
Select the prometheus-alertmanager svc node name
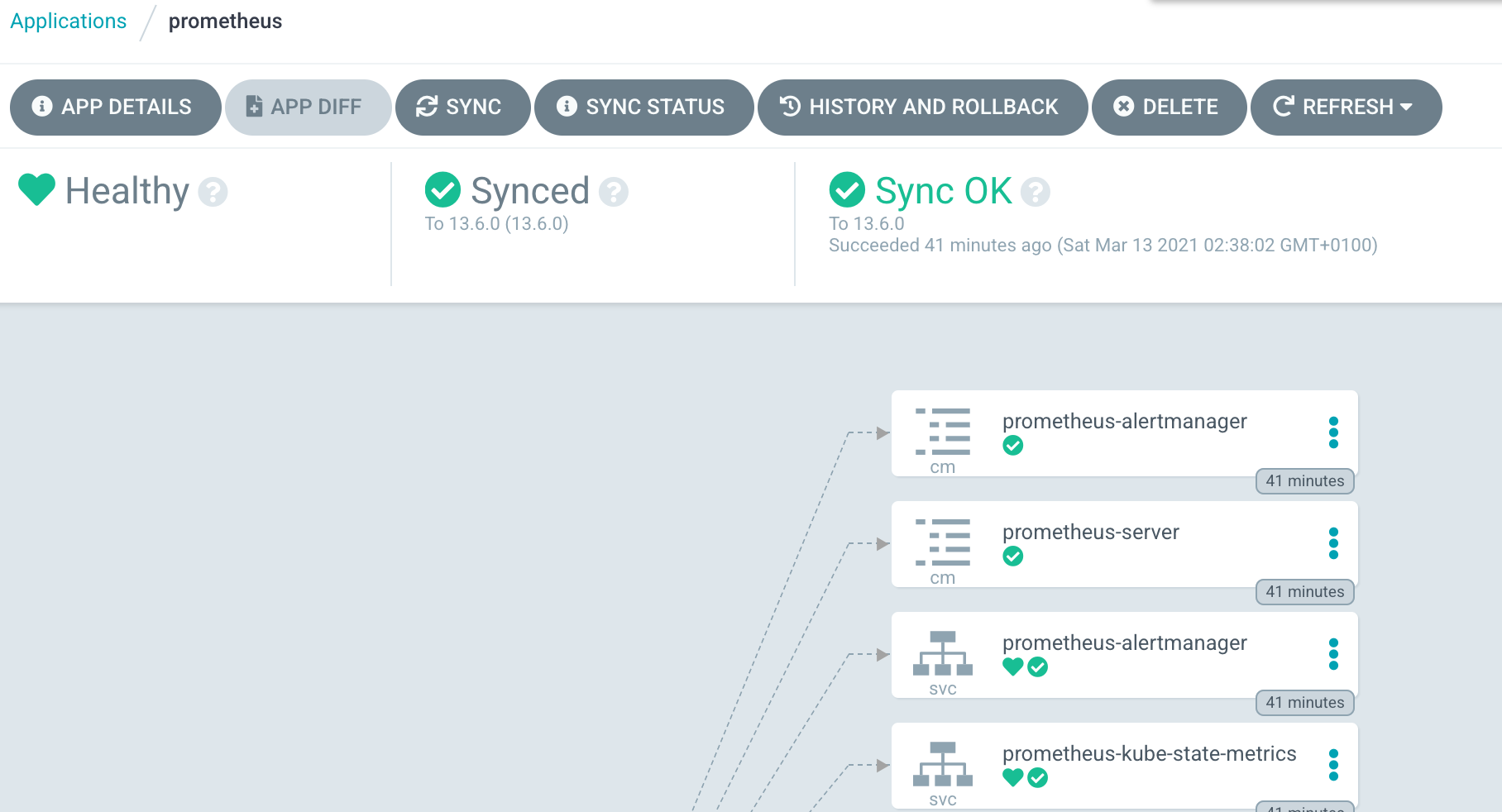[x=1124, y=643]
